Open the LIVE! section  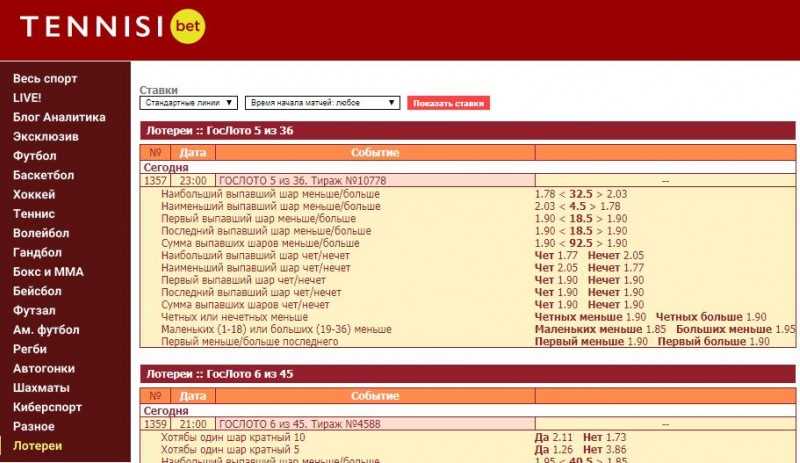pos(27,98)
